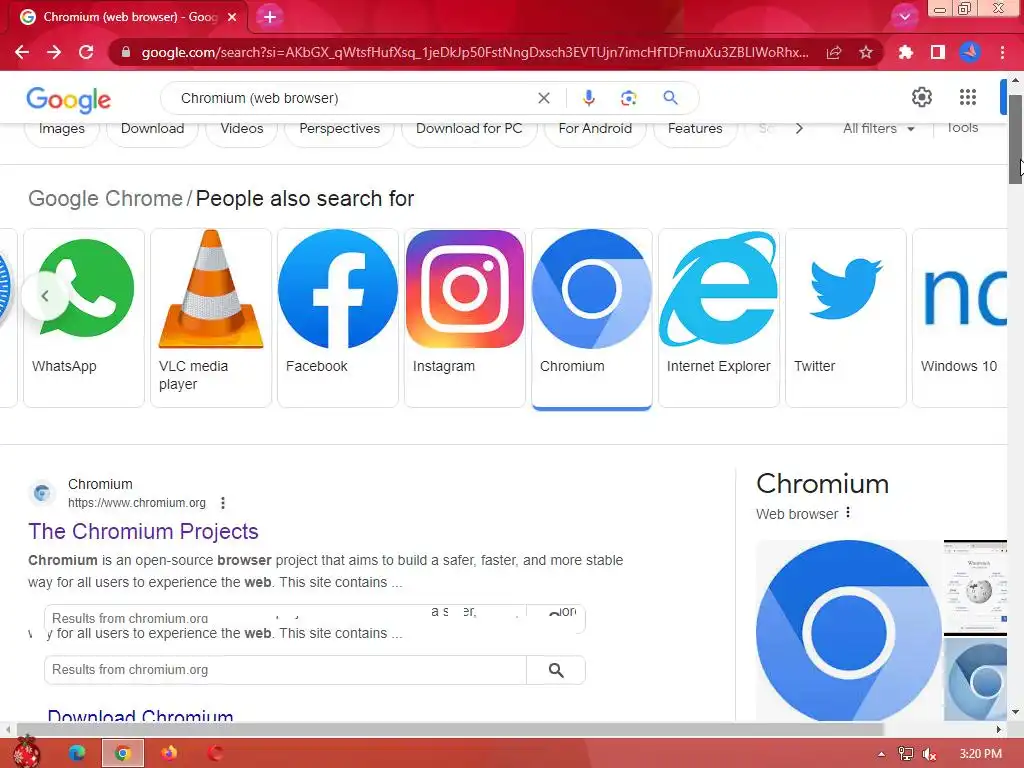
Task: Close the Chromium (web browser) tab
Action: click(232, 17)
